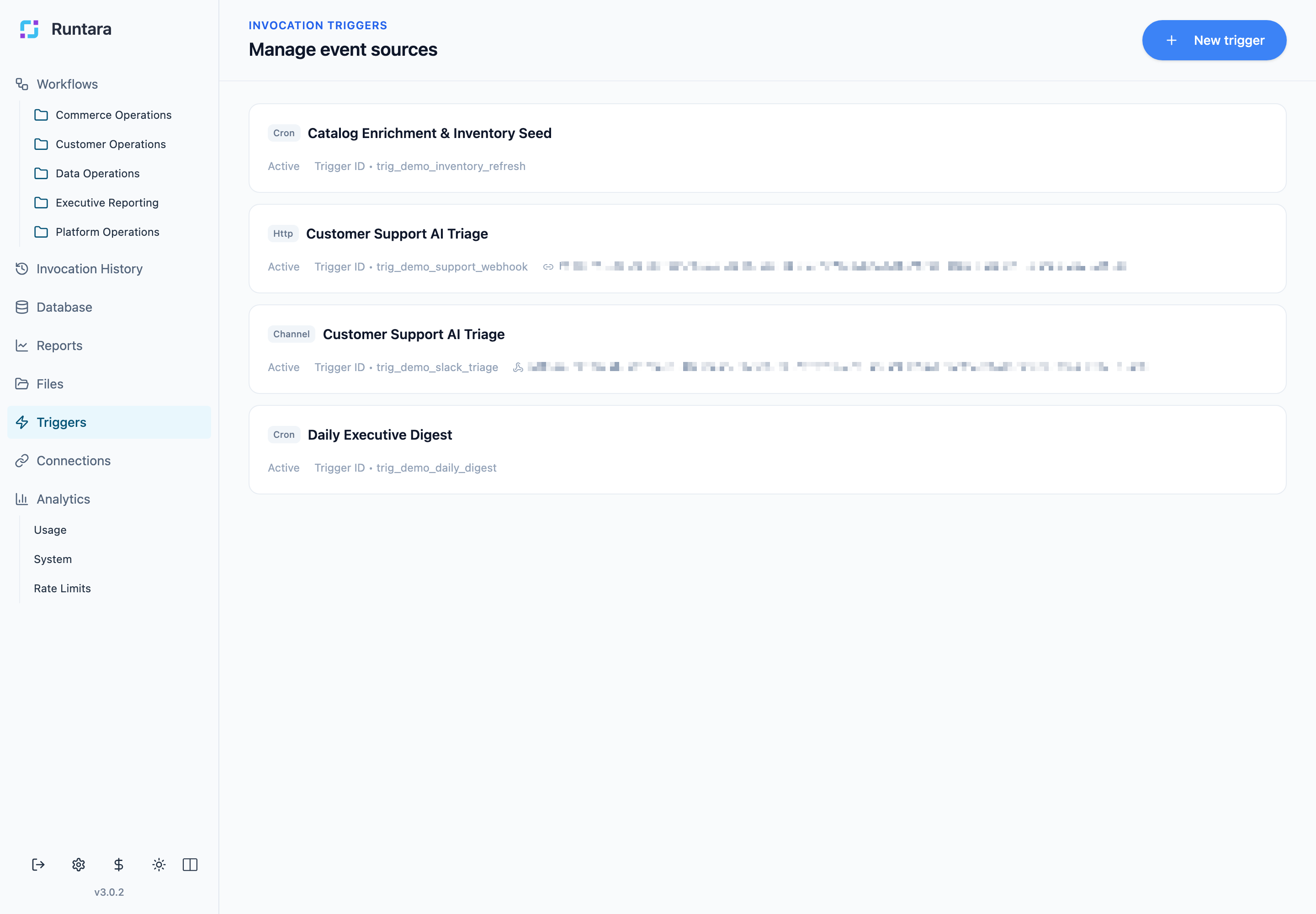Create a New trigger
Screen dimensions: 1316x914
point(1214,40)
